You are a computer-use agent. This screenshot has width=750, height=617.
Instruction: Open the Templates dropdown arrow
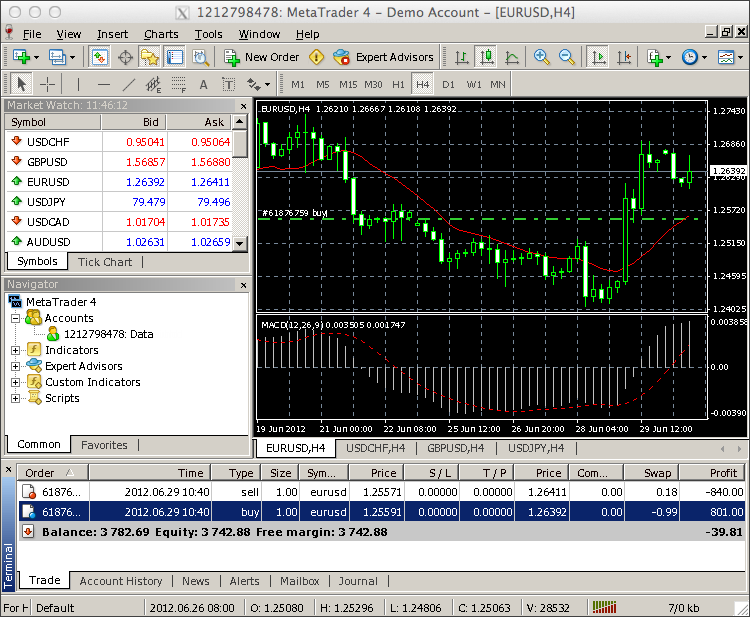point(740,57)
